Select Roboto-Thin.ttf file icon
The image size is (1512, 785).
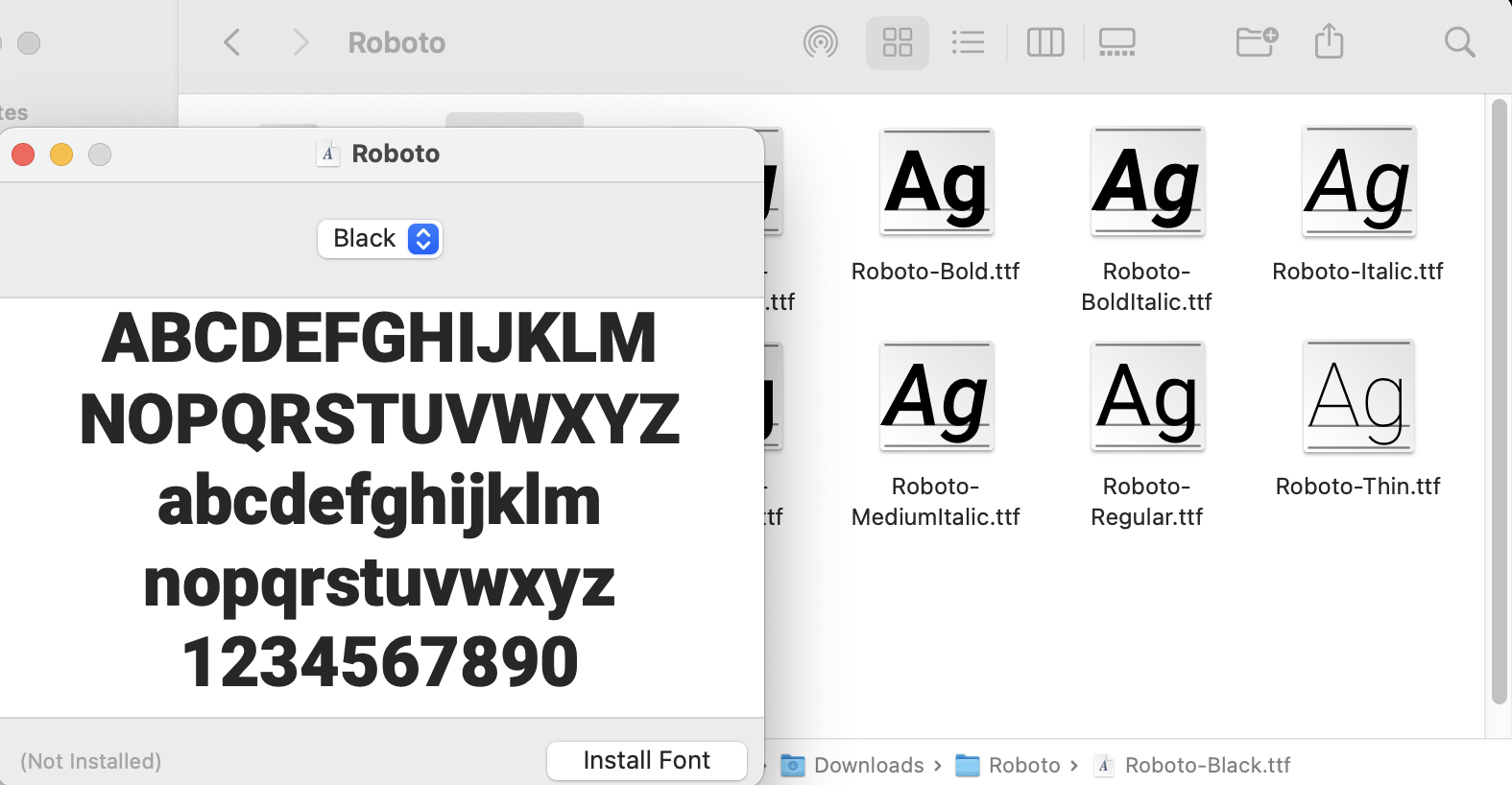click(x=1358, y=396)
